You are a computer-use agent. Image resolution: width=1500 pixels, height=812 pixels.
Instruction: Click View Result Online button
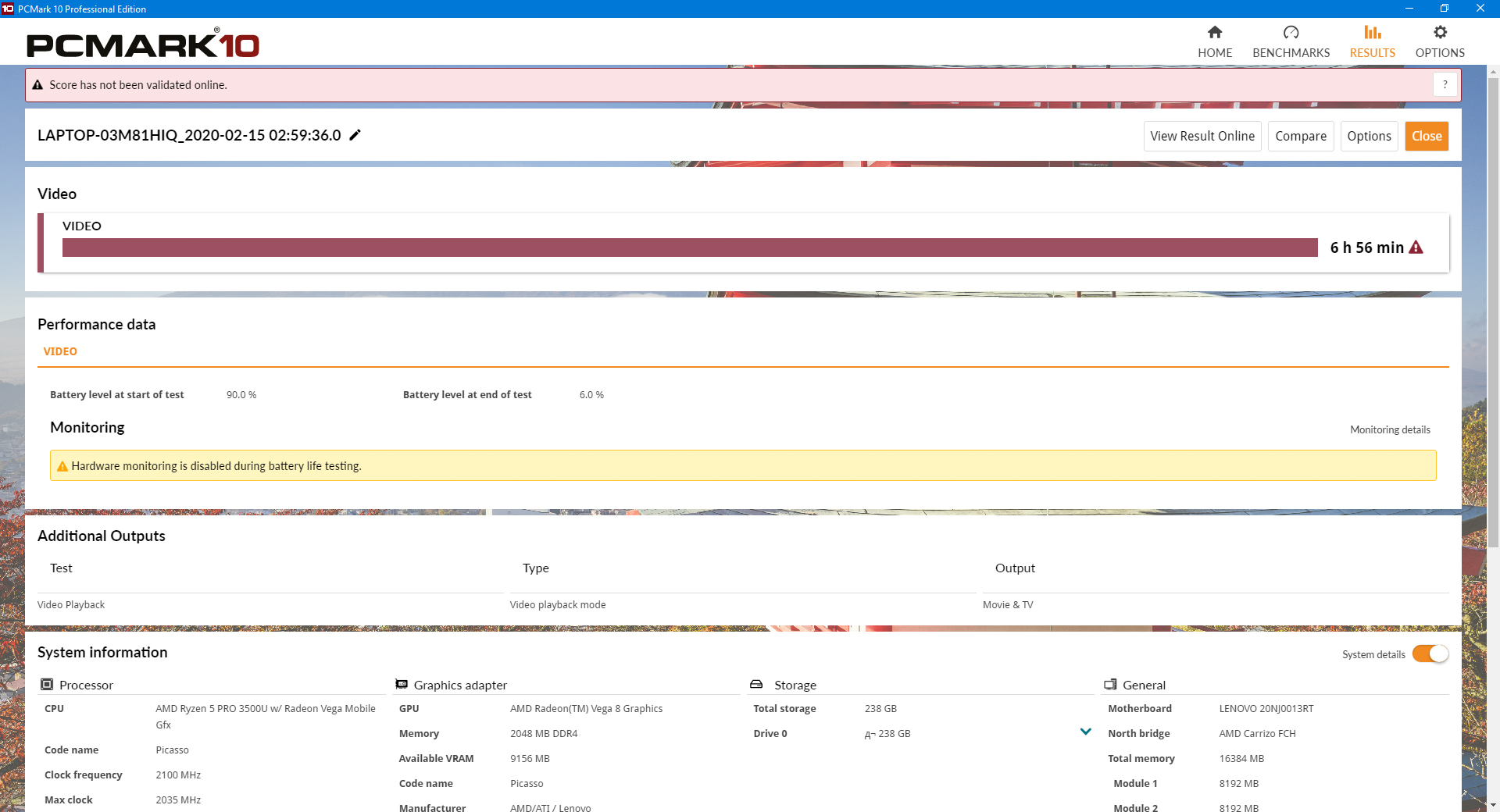(x=1202, y=136)
